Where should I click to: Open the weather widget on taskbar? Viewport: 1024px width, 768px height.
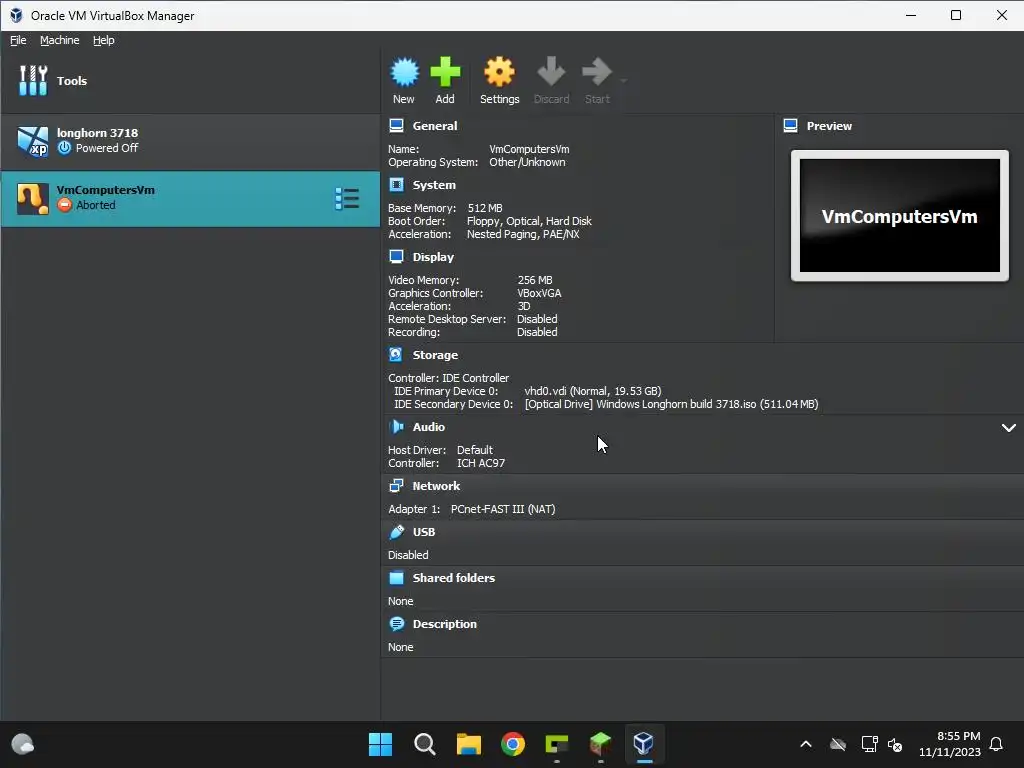pyautogui.click(x=23, y=744)
